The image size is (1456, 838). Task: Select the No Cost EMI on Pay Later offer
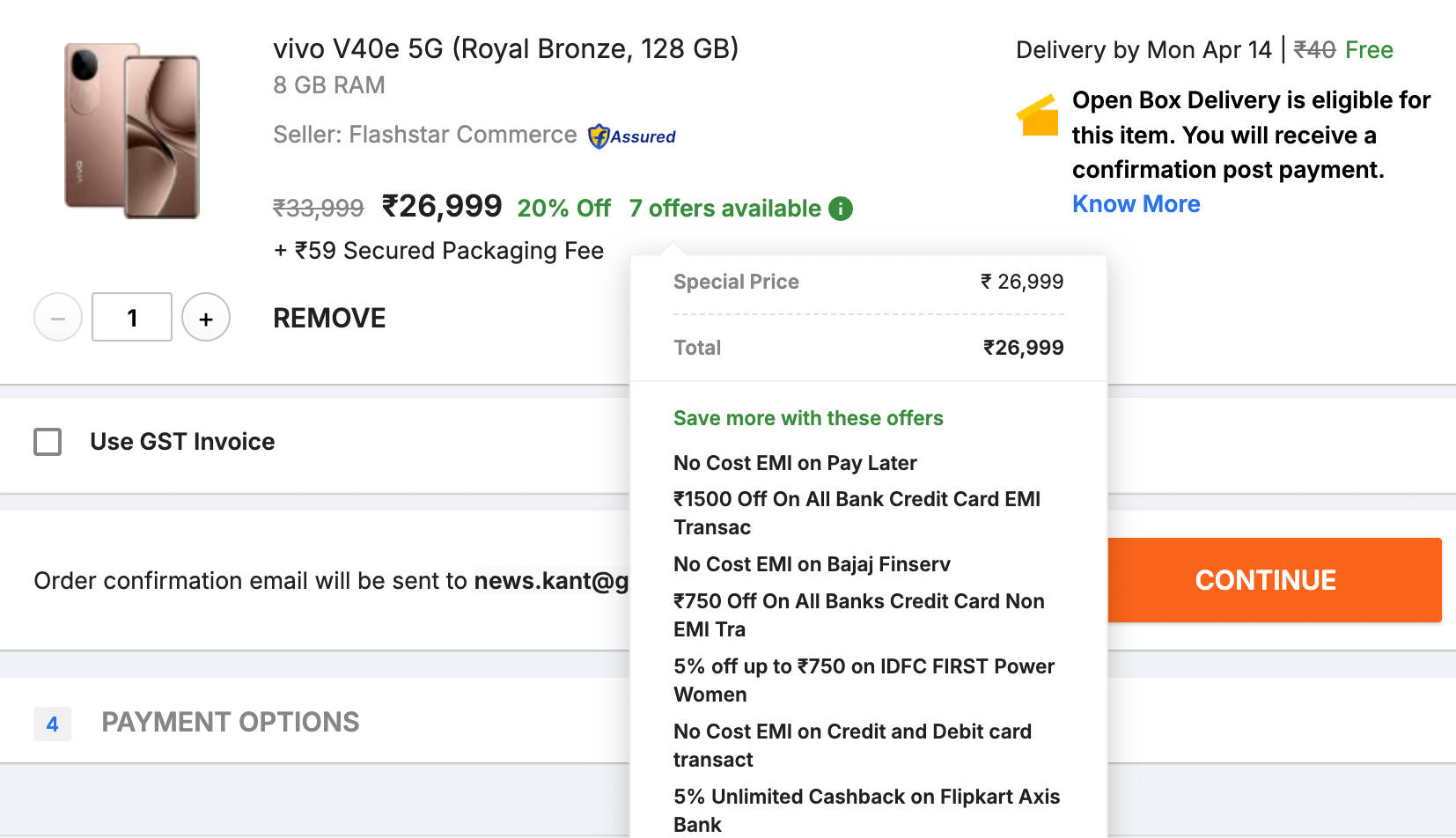(x=795, y=463)
